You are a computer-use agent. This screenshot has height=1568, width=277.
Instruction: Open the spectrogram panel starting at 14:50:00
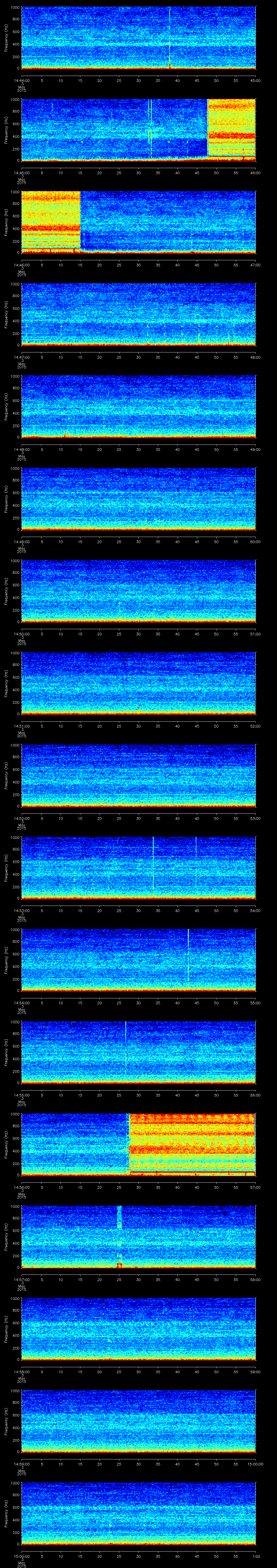click(x=138, y=591)
